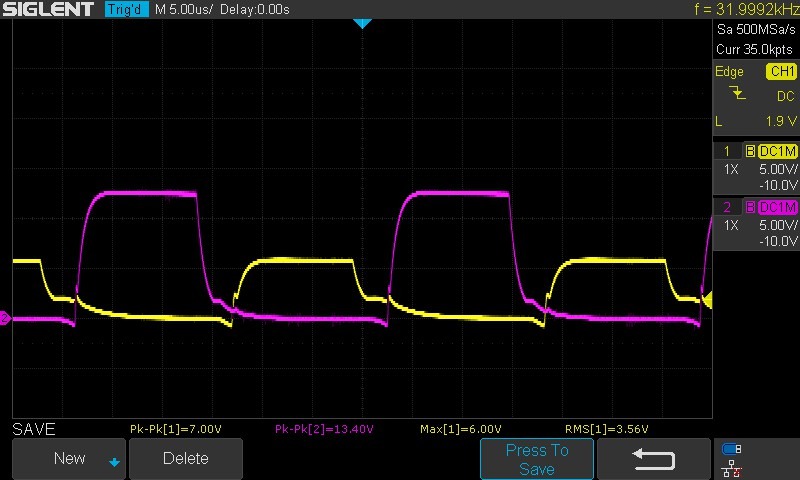Click the RMS[1]=3.56V measurement

[x=607, y=430]
